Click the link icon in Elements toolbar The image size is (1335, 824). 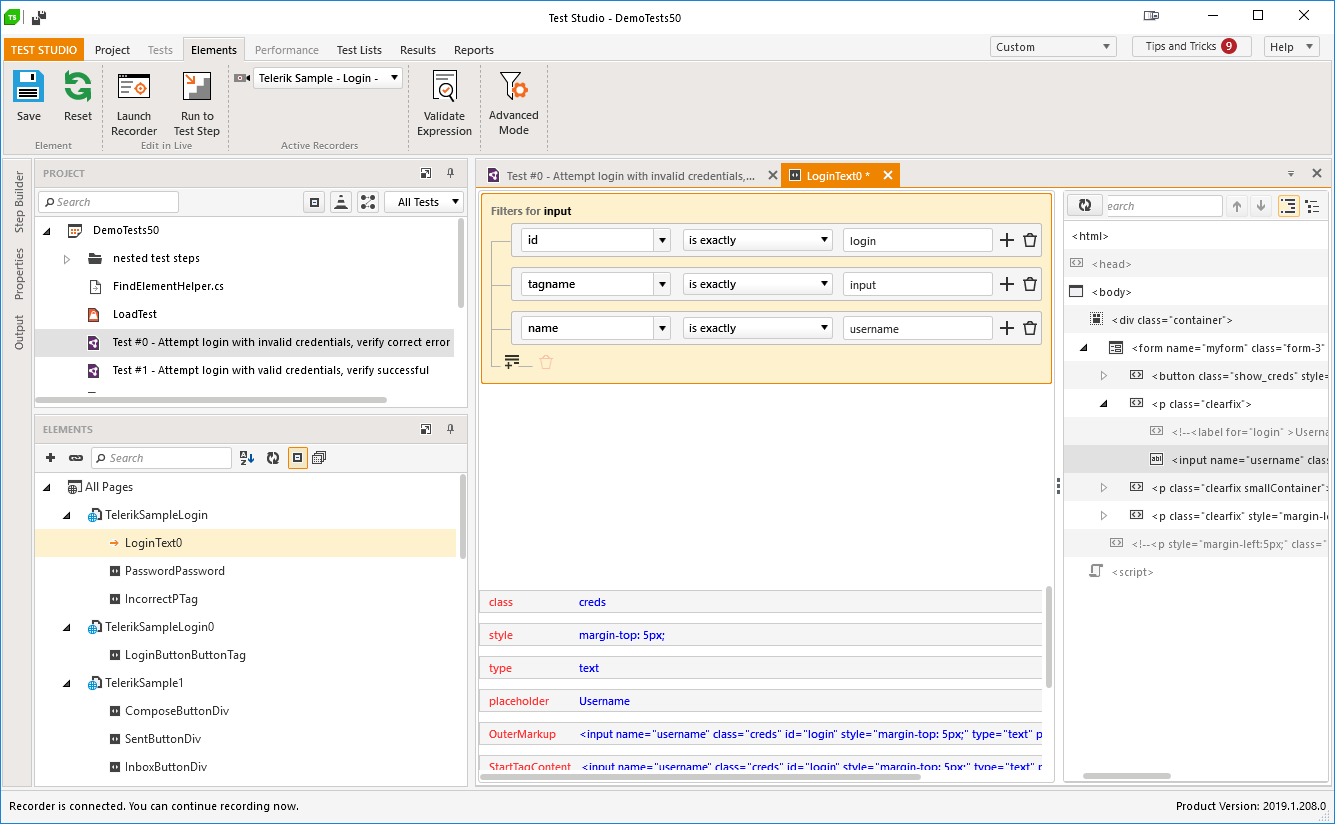(76, 458)
